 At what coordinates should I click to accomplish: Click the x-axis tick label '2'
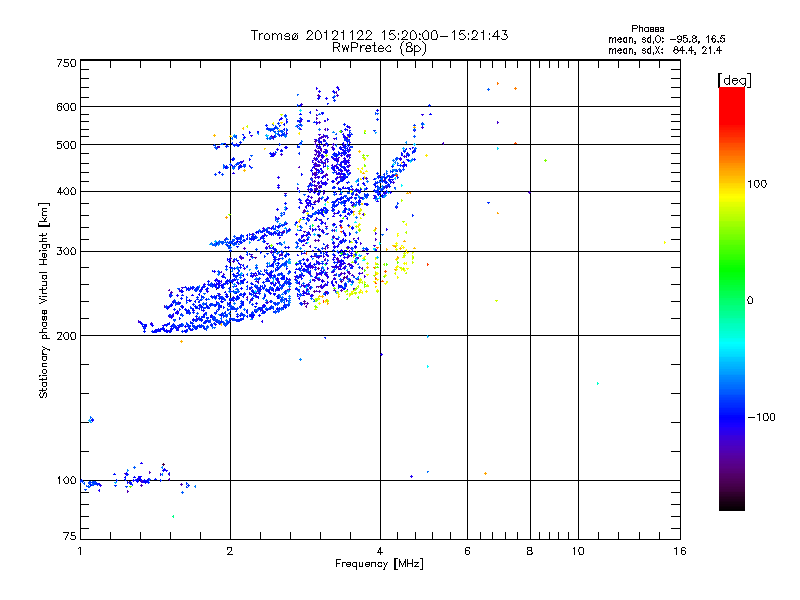(x=230, y=551)
